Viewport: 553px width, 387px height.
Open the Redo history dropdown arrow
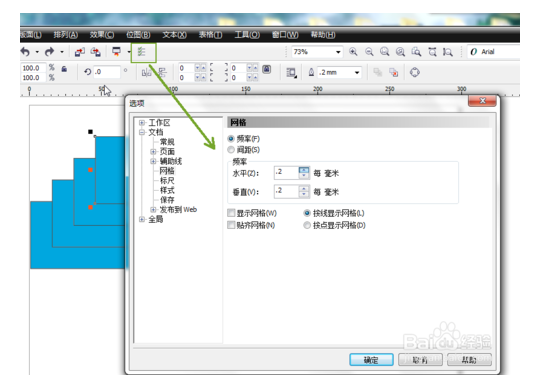(x=62, y=52)
